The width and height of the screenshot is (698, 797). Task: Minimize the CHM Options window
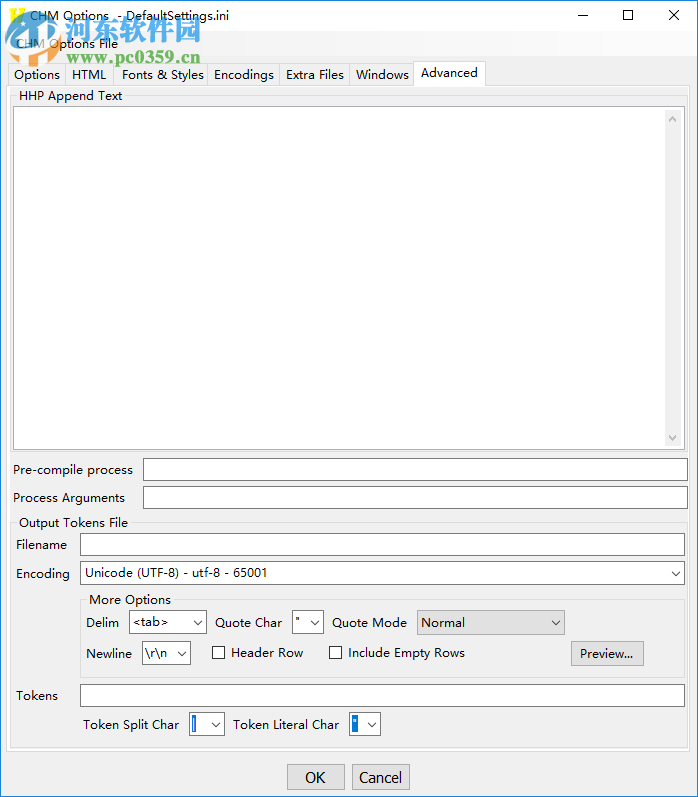point(583,15)
